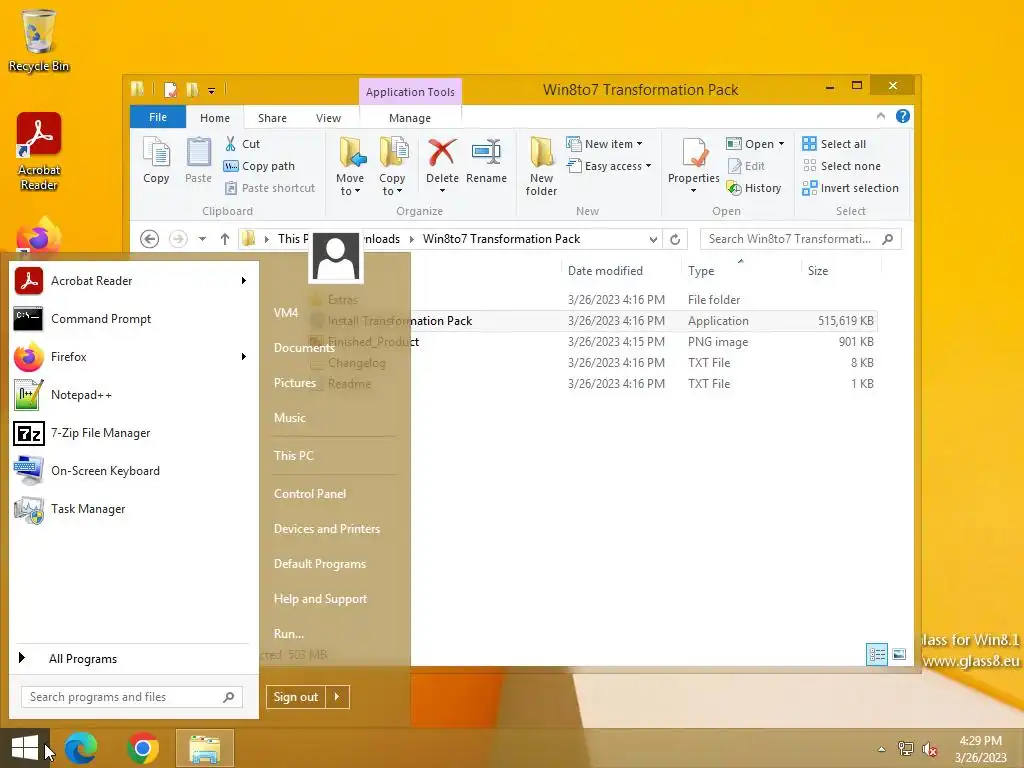
Task: Open Default Programs from Start menu
Action: 319,564
